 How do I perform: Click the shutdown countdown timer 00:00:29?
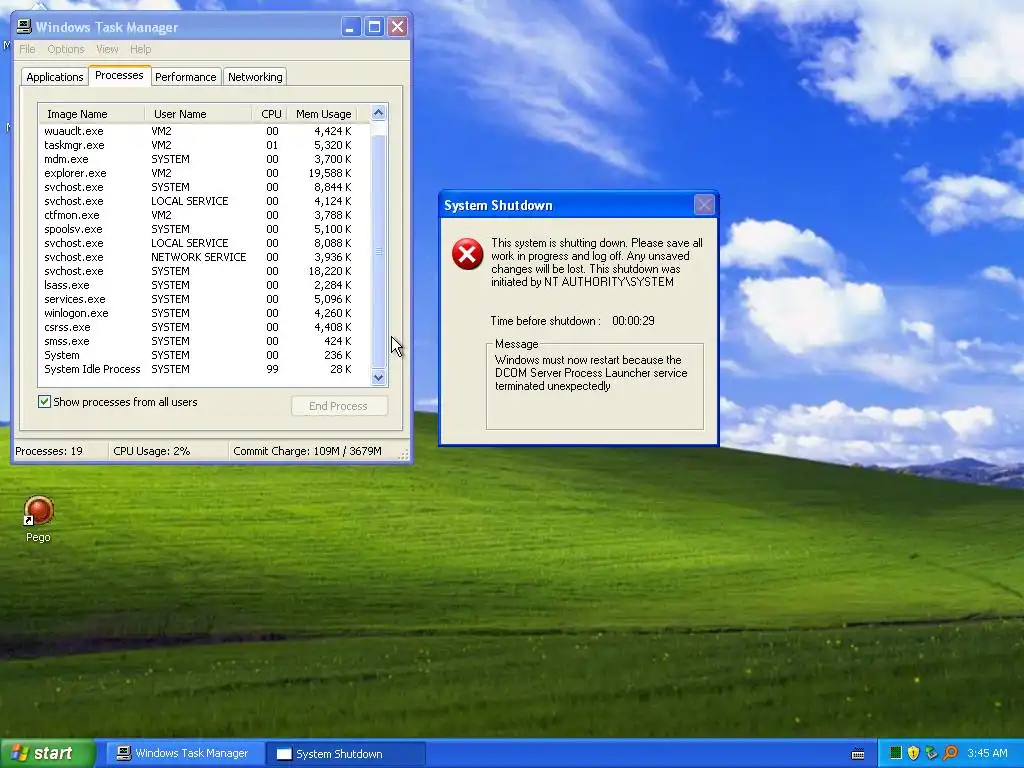pyautogui.click(x=633, y=321)
